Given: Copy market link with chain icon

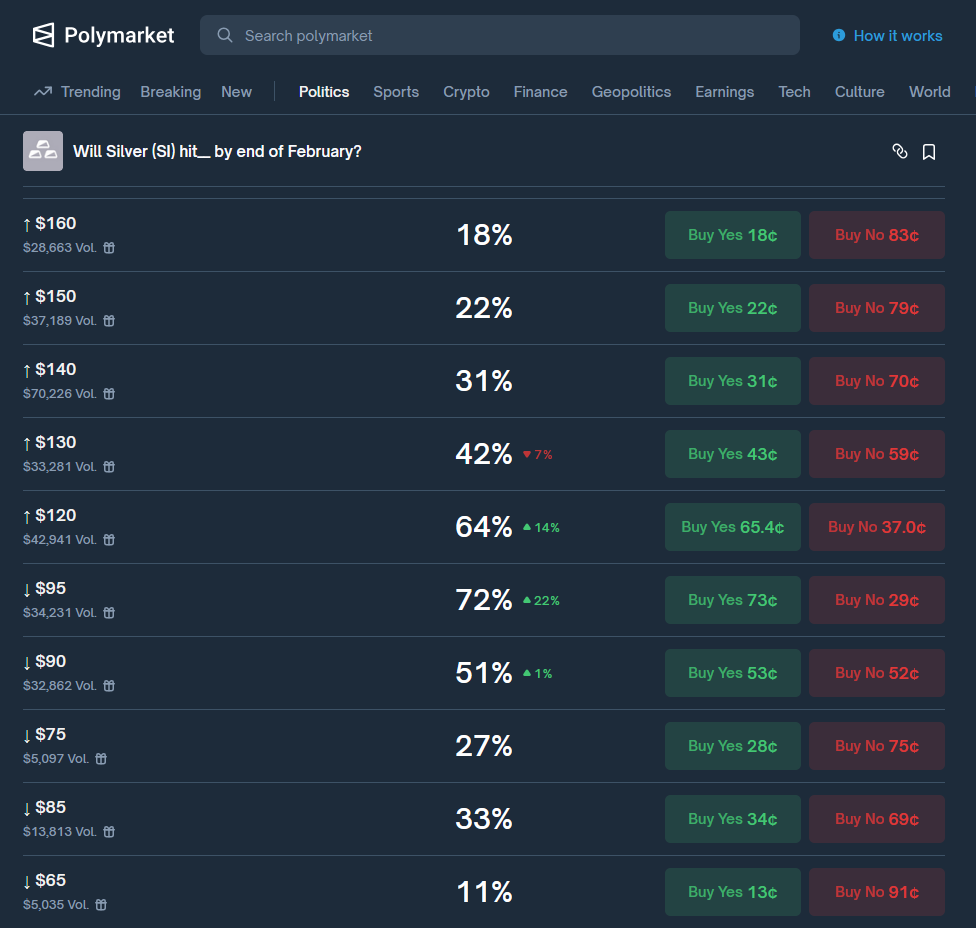Looking at the screenshot, I should tap(899, 151).
